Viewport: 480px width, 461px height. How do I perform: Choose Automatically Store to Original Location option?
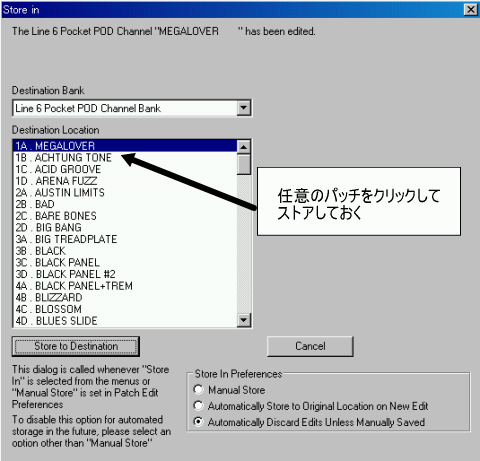tap(198, 406)
